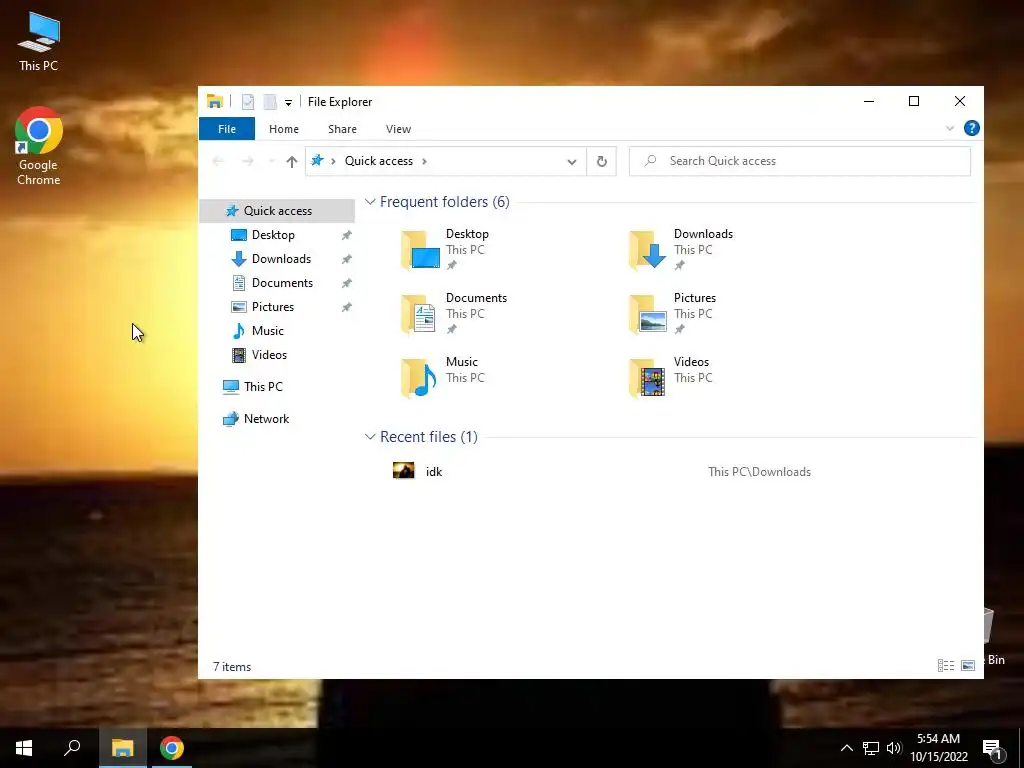Open network status tray icon
1024x768 pixels.
pos(871,748)
